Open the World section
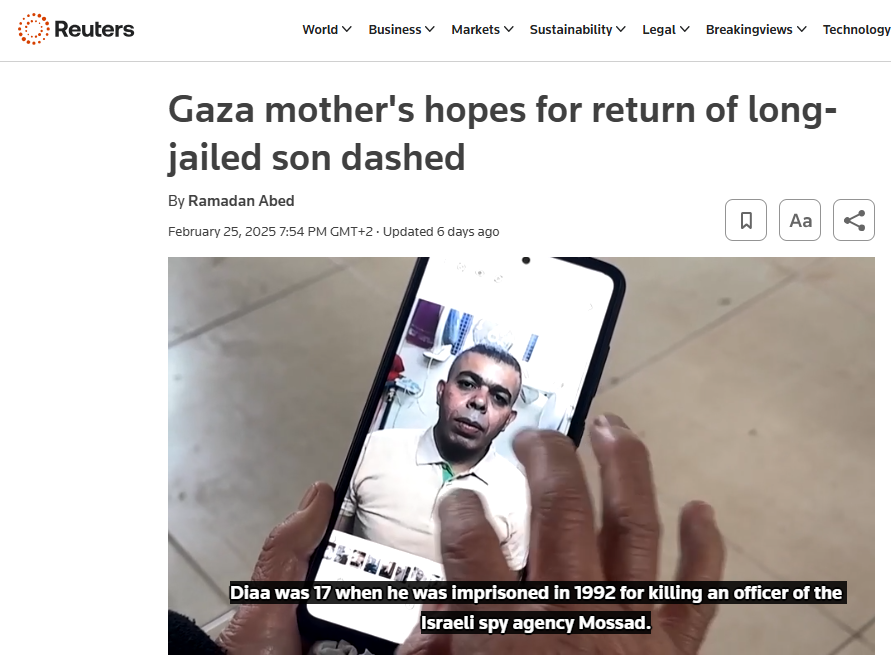Image resolution: width=891 pixels, height=666 pixels. (320, 30)
